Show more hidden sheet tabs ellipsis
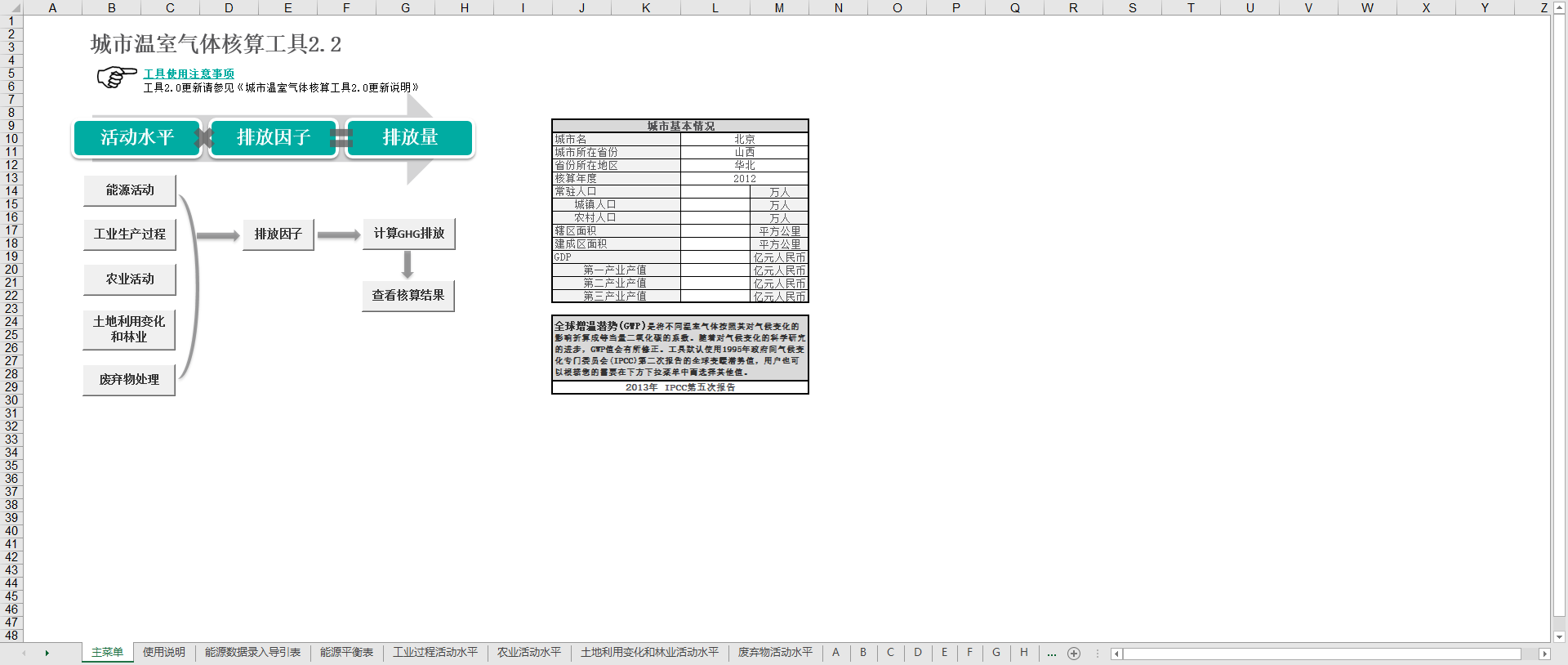The width and height of the screenshot is (1568, 665). [x=1052, y=654]
